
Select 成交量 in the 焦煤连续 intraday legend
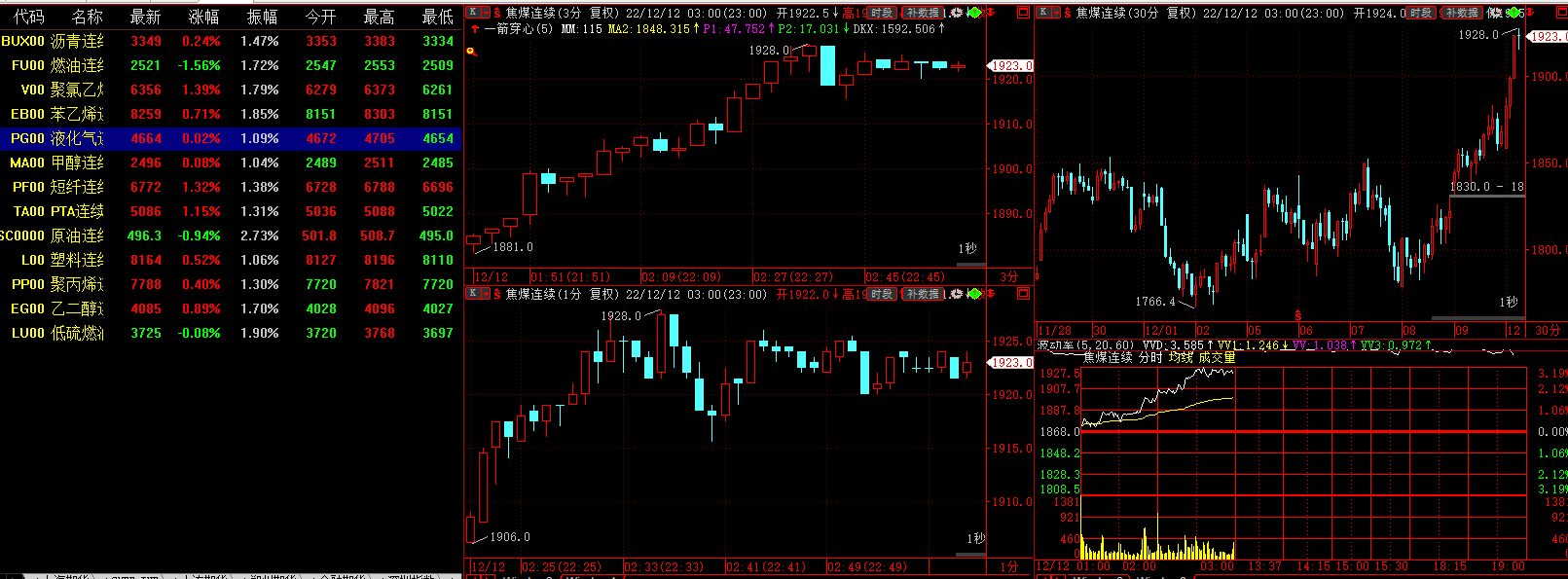click(x=1217, y=358)
